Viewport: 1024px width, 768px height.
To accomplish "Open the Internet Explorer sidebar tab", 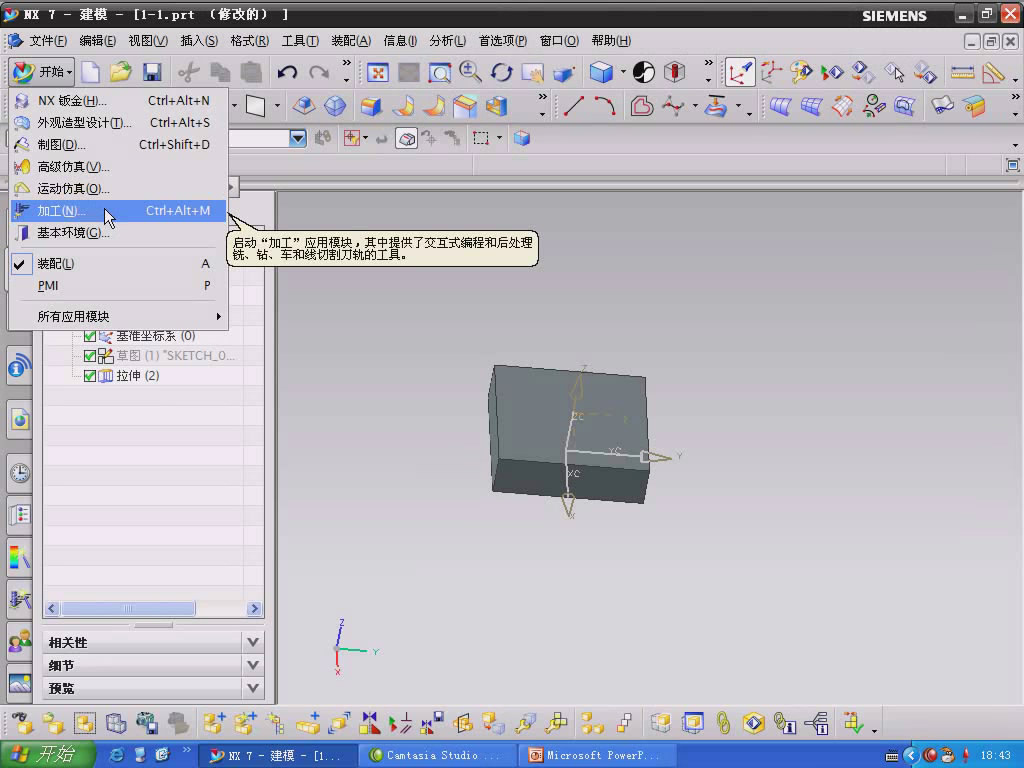I will [20, 419].
